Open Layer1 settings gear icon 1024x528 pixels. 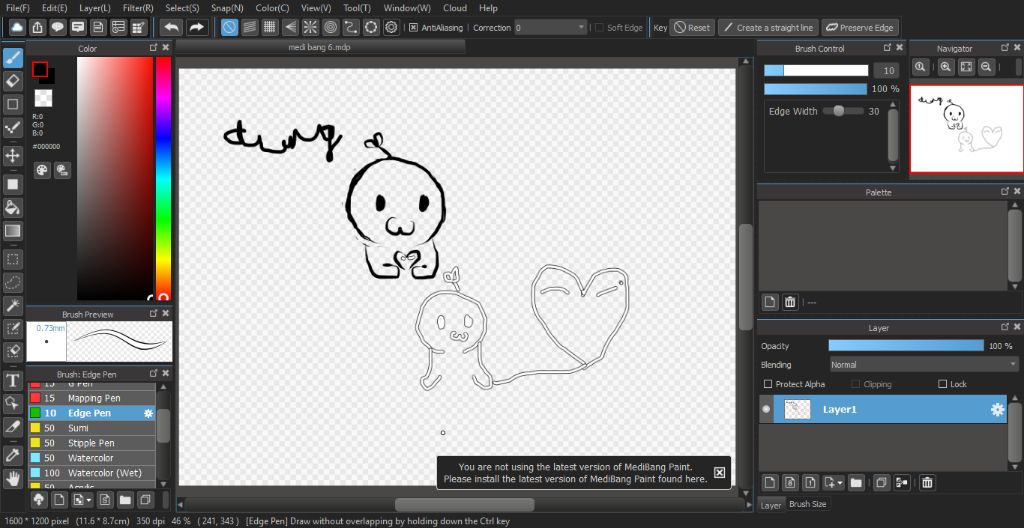997,410
